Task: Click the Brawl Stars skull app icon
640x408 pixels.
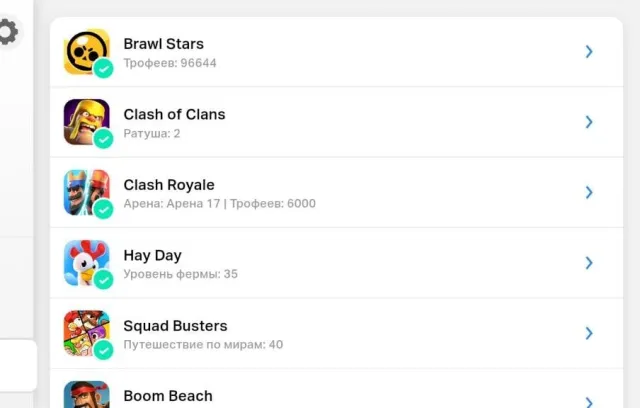Action: [87, 51]
